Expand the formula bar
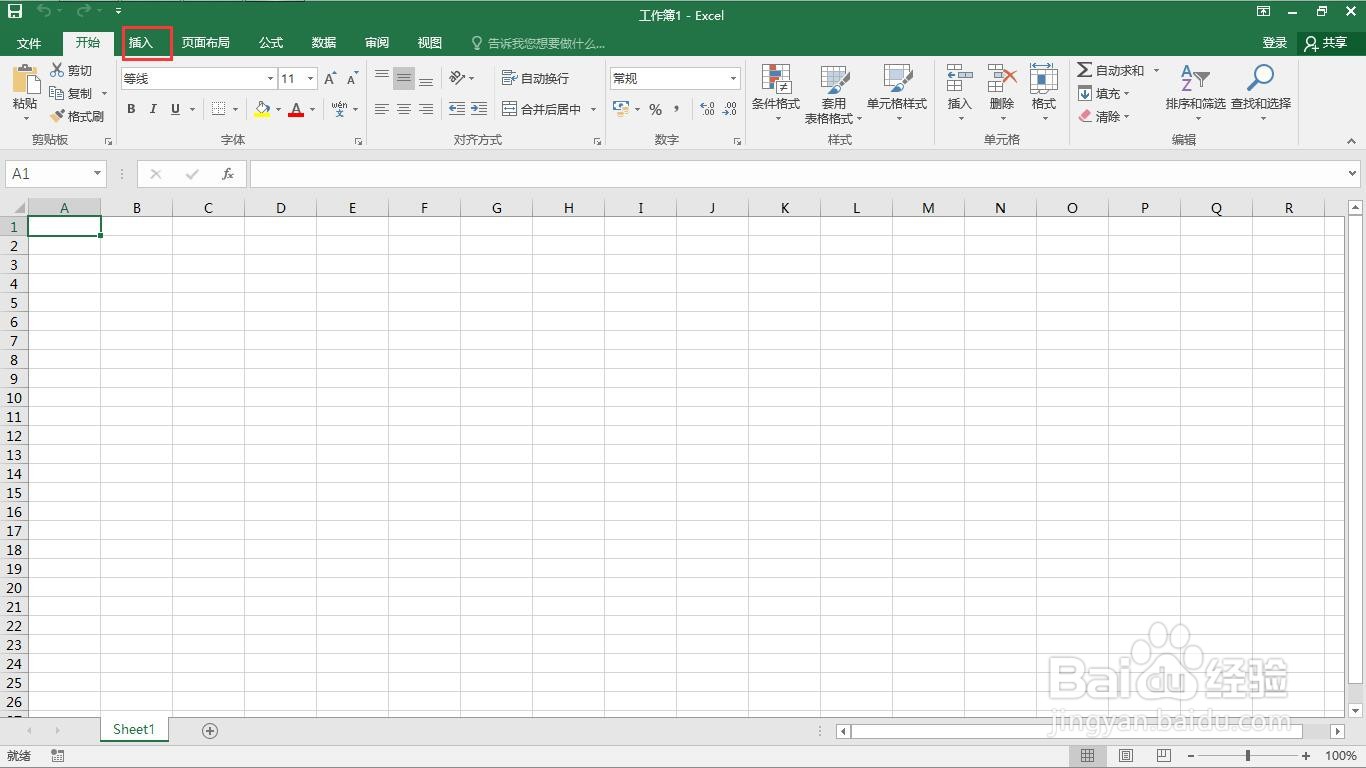This screenshot has height=768, width=1366. 1352,174
